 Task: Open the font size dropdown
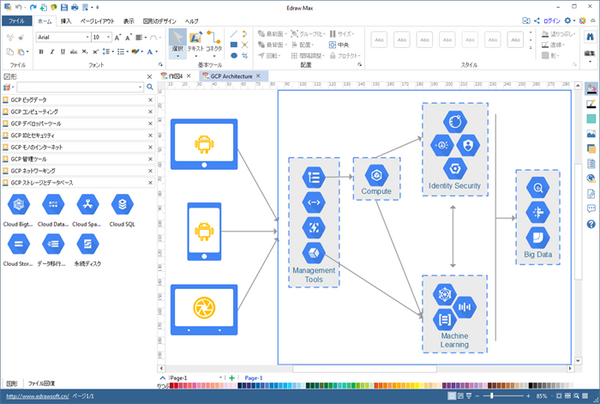pos(109,37)
